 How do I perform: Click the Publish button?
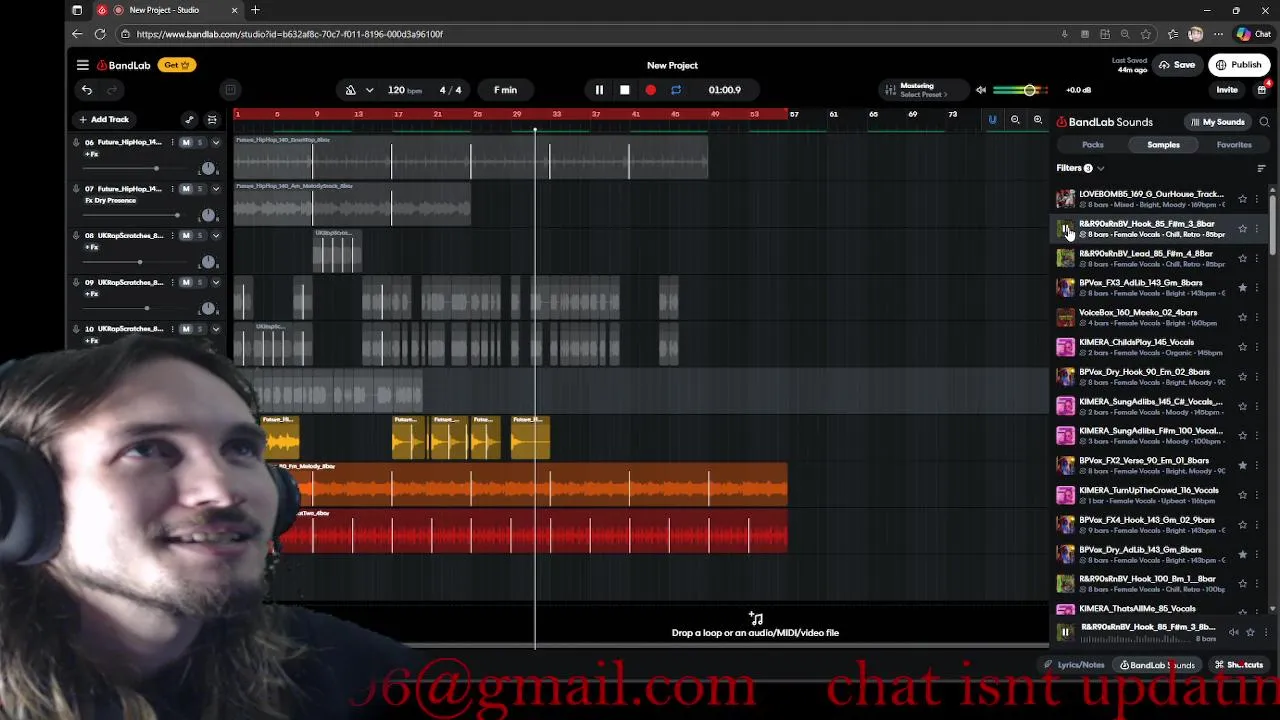tap(1238, 65)
